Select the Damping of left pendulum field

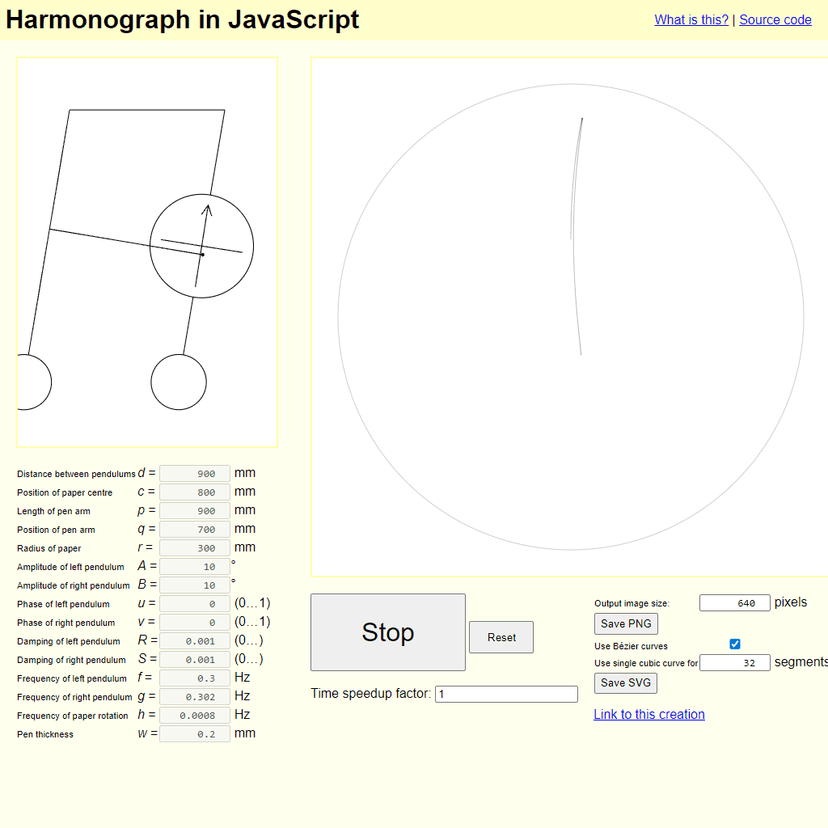click(194, 640)
